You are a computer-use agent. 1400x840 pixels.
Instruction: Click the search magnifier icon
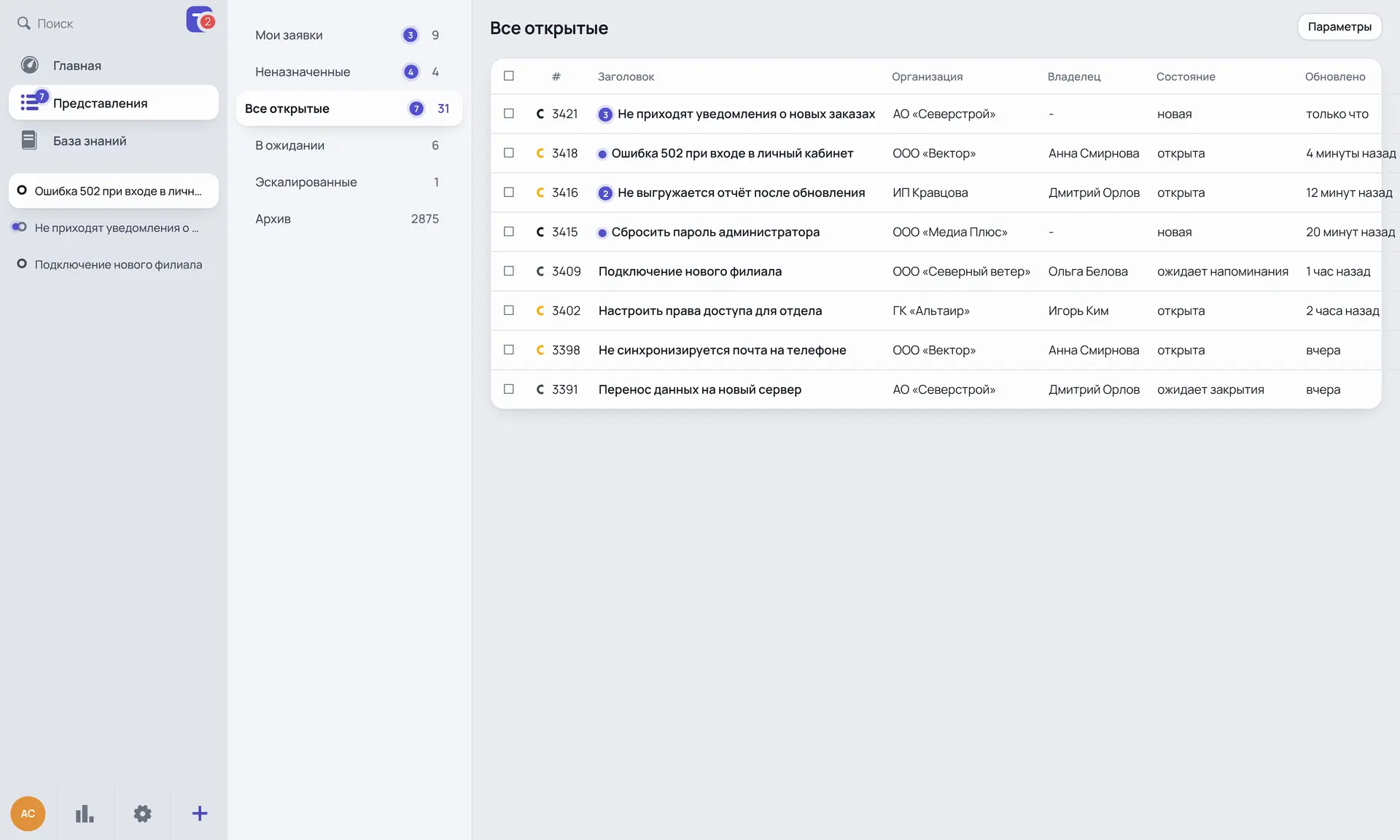pyautogui.click(x=24, y=23)
